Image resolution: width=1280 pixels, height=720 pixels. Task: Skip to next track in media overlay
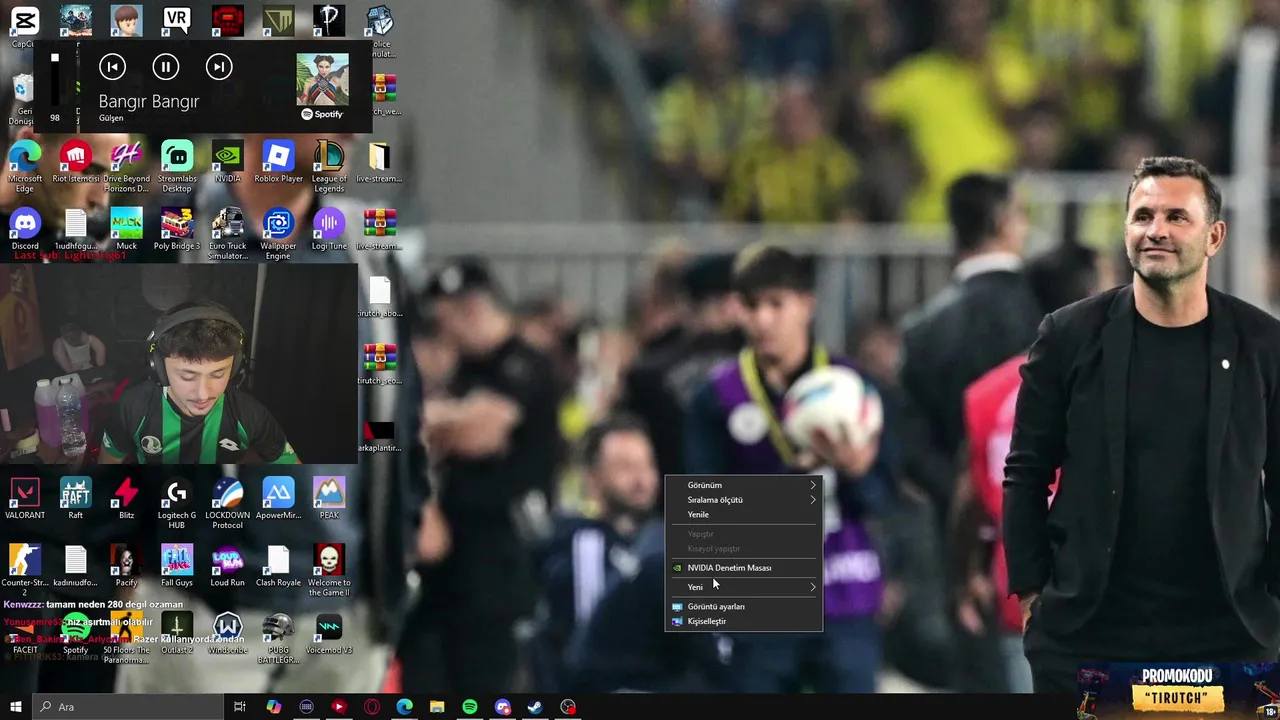tap(219, 67)
